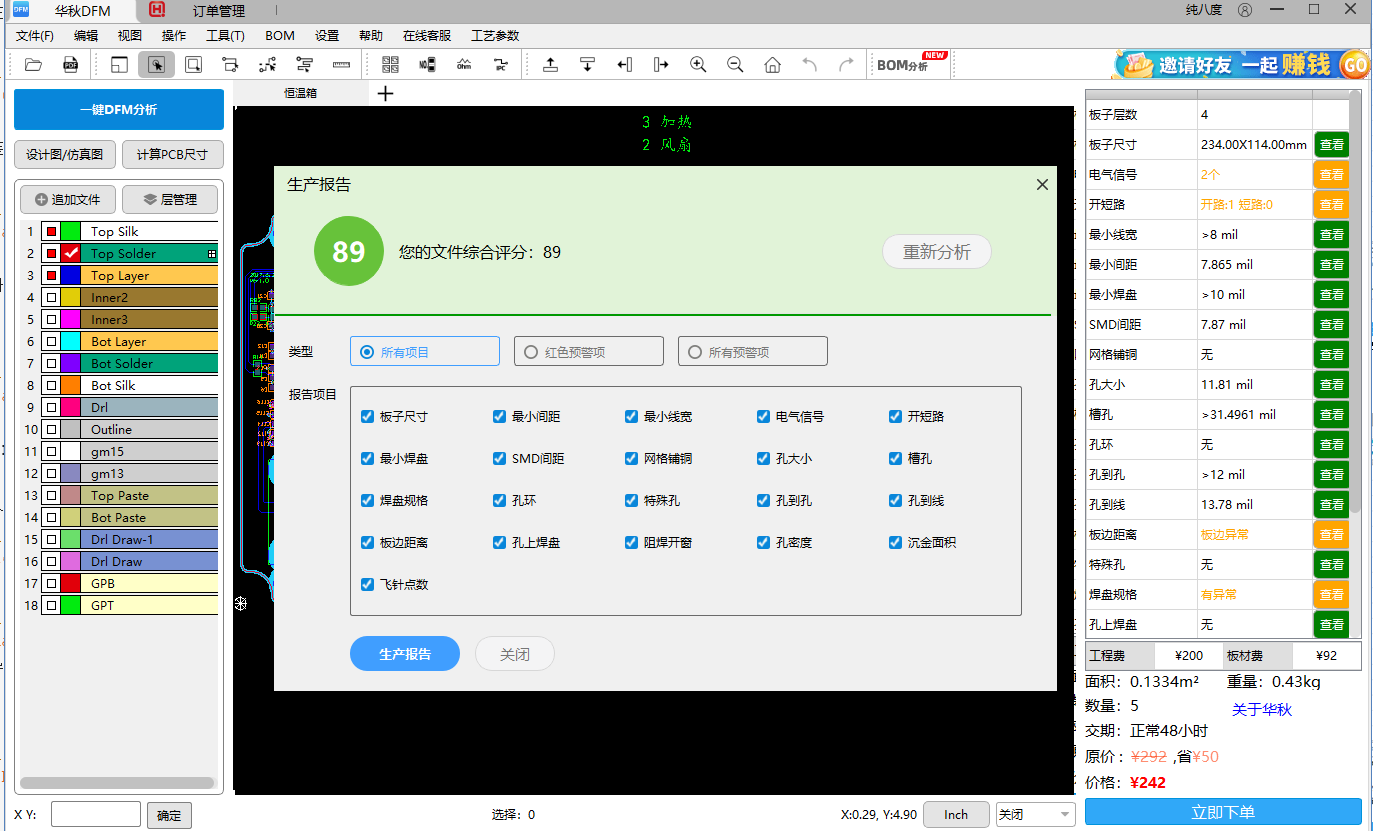Click the 一键DFM分析 button

pyautogui.click(x=119, y=109)
